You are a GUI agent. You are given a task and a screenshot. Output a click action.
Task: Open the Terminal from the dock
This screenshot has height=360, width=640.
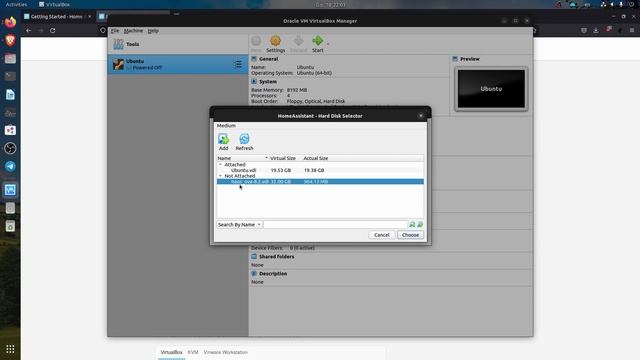point(10,76)
